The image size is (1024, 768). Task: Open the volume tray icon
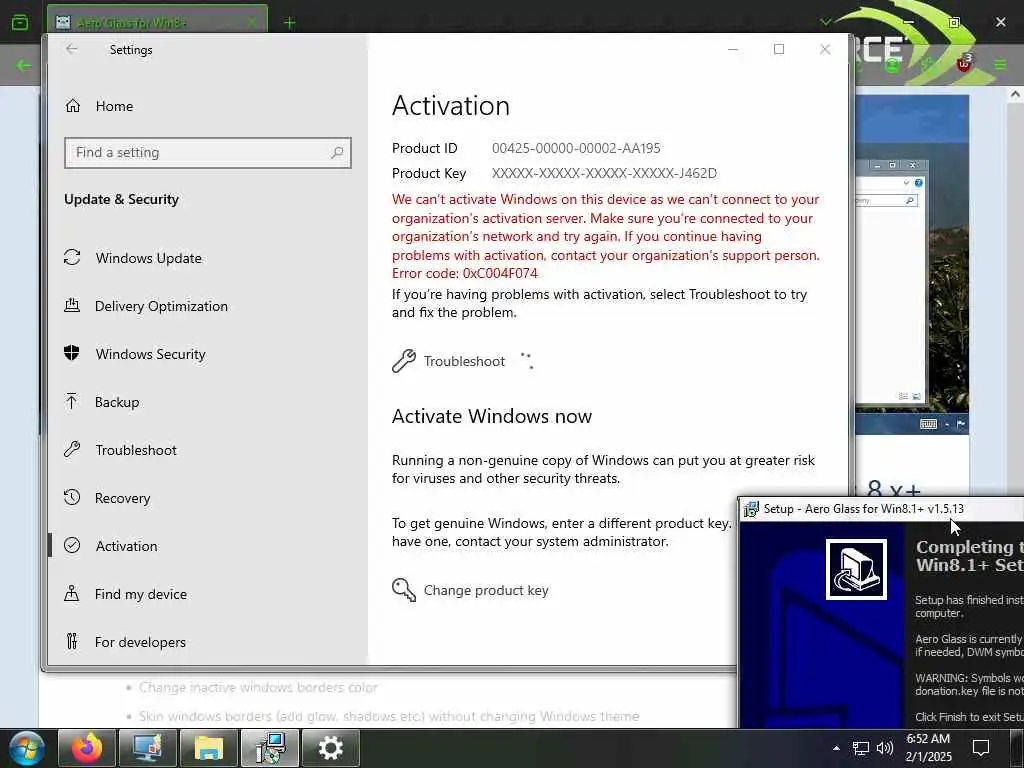[x=885, y=748]
